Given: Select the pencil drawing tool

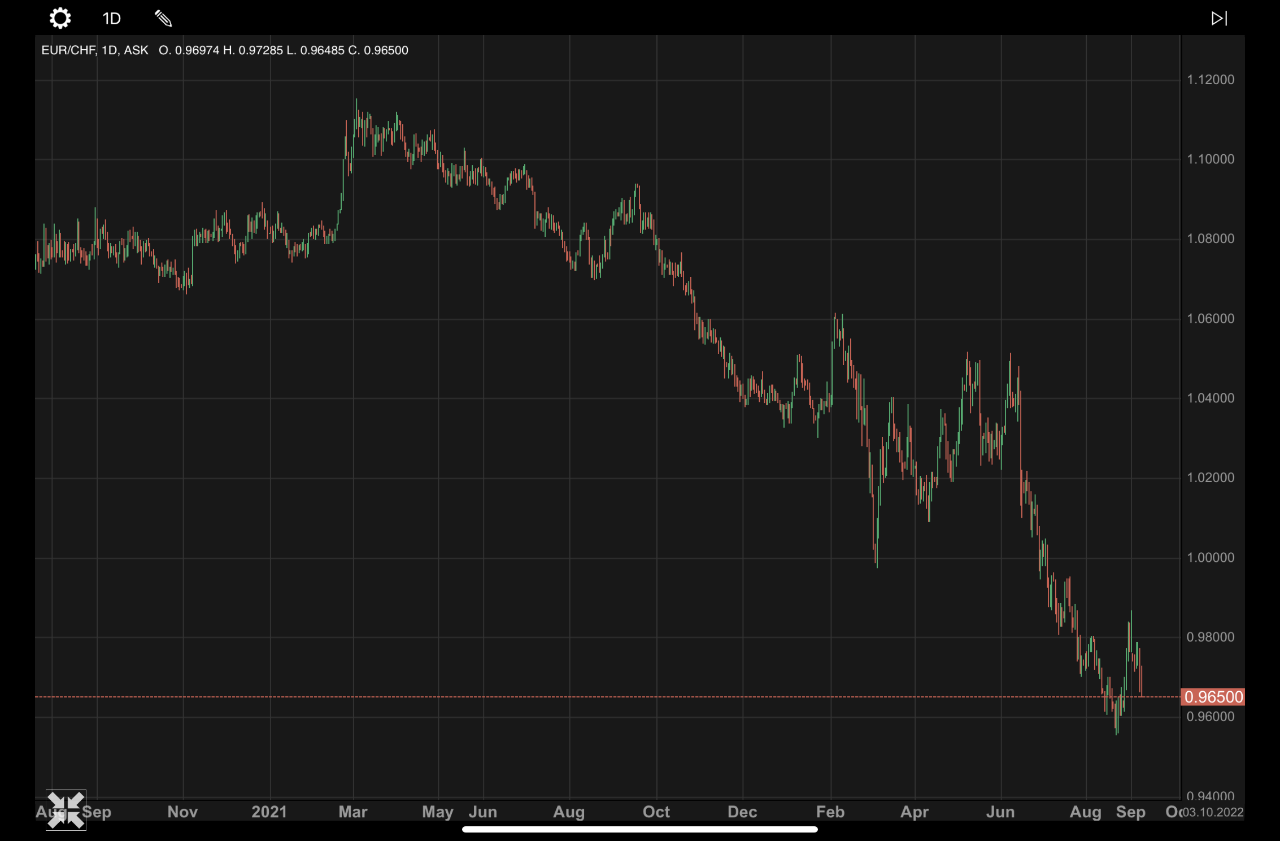Looking at the screenshot, I should [163, 18].
